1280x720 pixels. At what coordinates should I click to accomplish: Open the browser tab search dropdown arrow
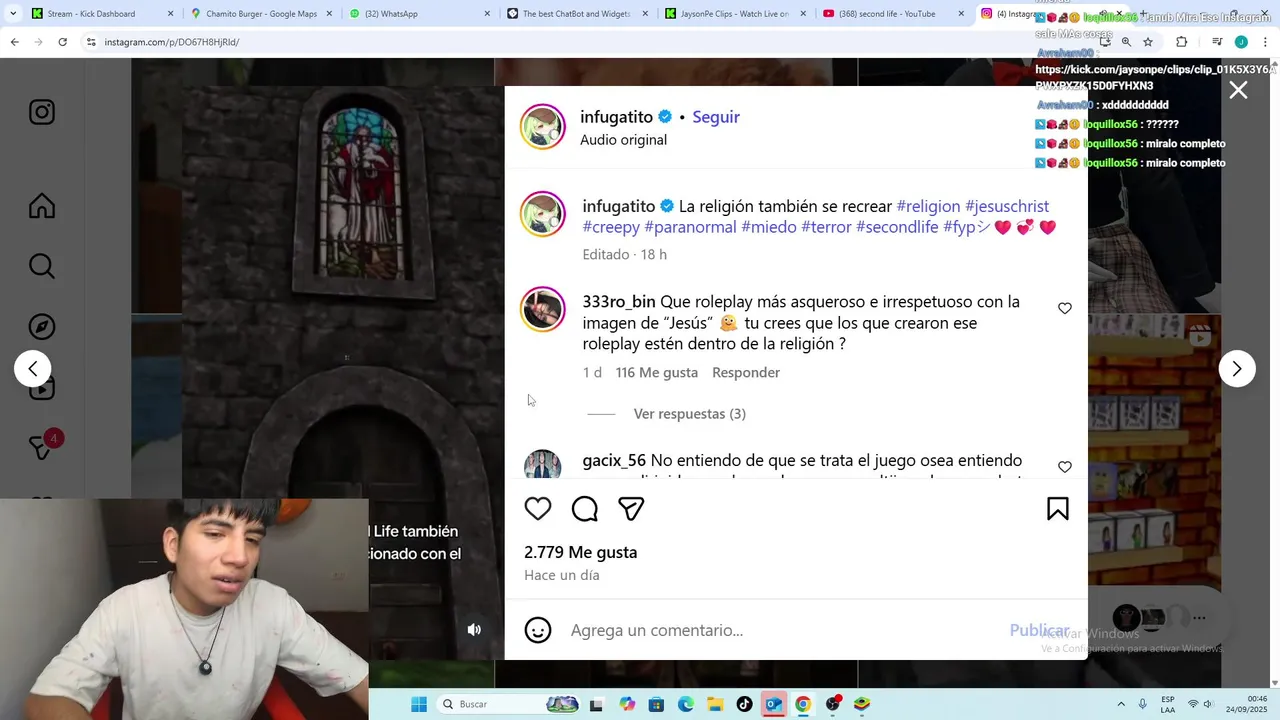[x=12, y=14]
